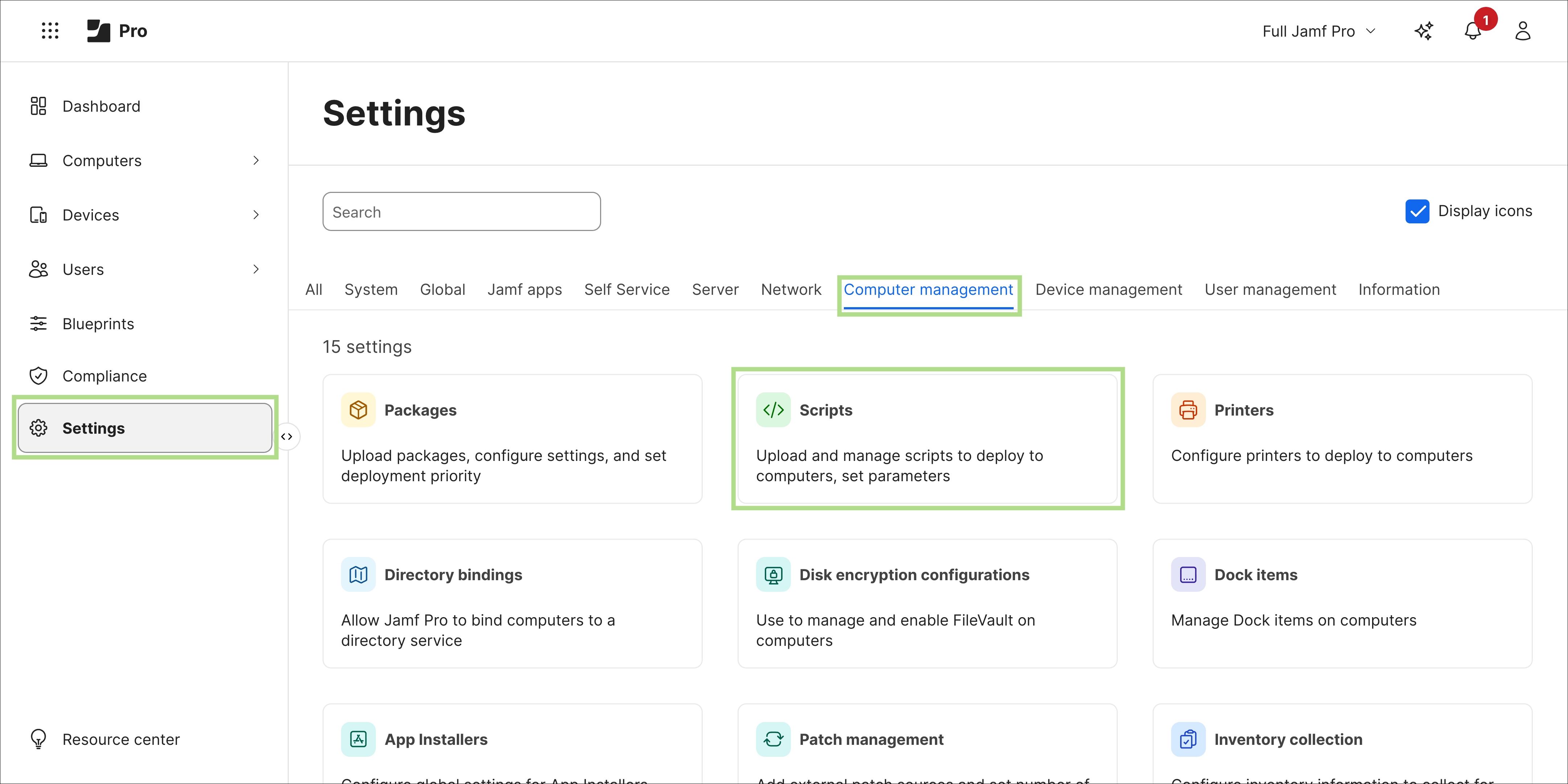
Task: Switch to the Device management tab
Action: [x=1108, y=289]
